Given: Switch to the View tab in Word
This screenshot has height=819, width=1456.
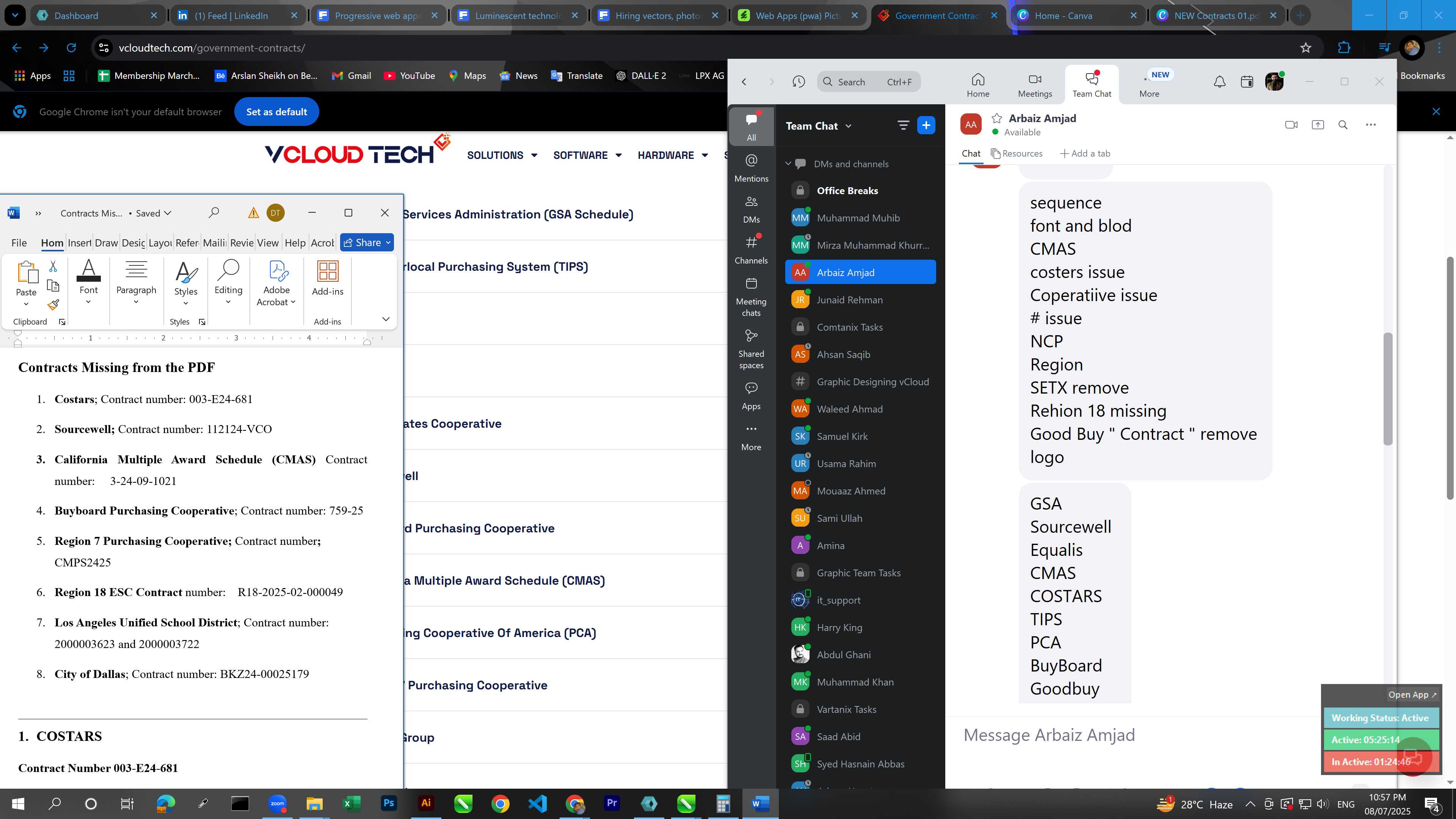Looking at the screenshot, I should [268, 243].
